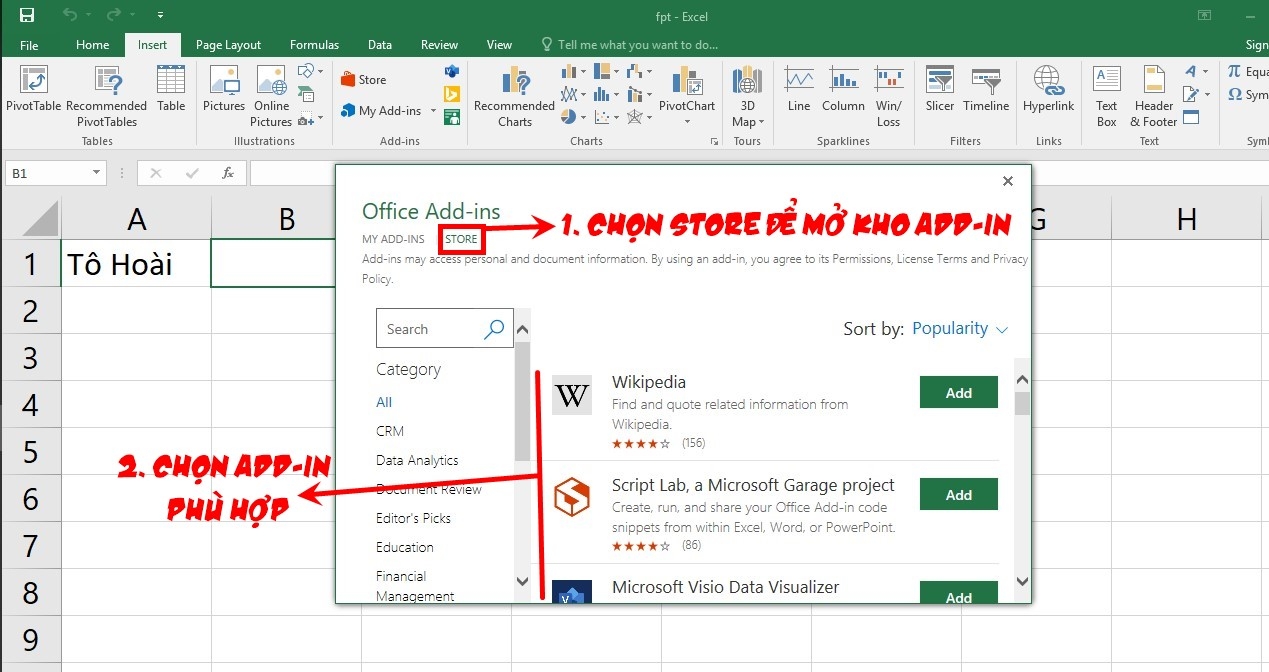The height and width of the screenshot is (672, 1269).
Task: Switch to the Data tab
Action: [x=379, y=45]
